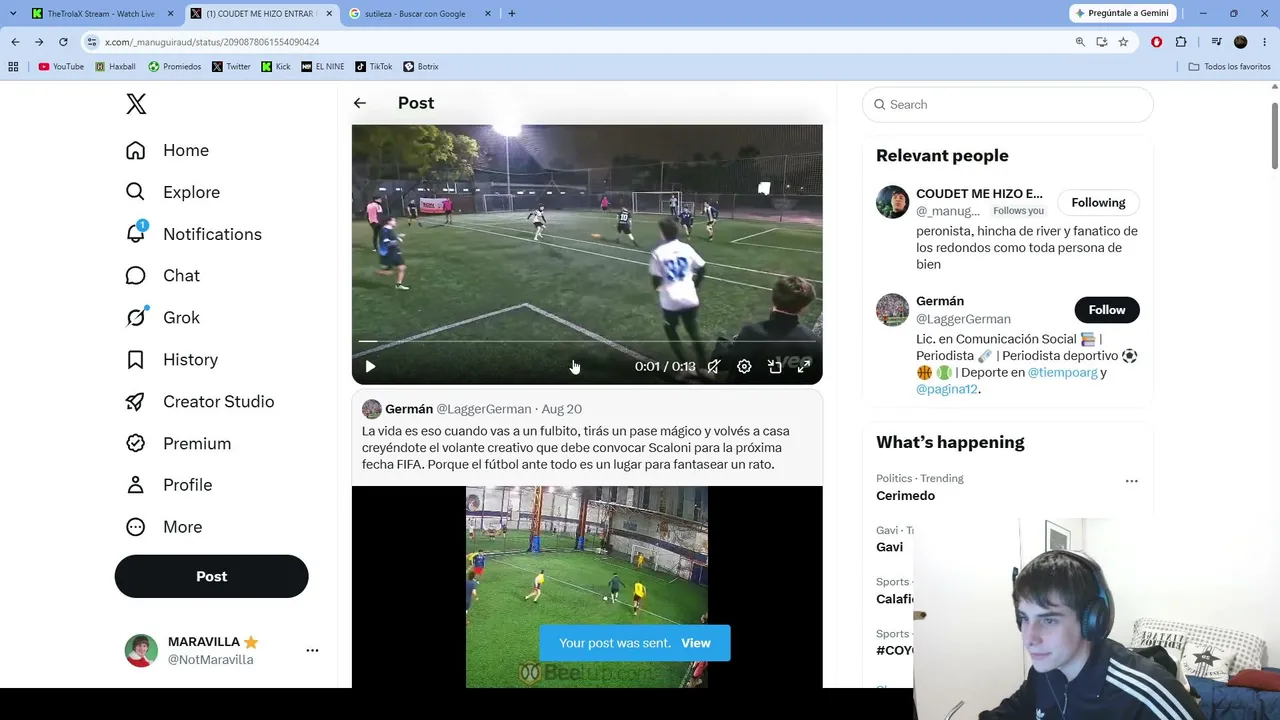Viewport: 1280px width, 720px height.
Task: Open the apps grid in bookmarks bar
Action: pos(13,67)
